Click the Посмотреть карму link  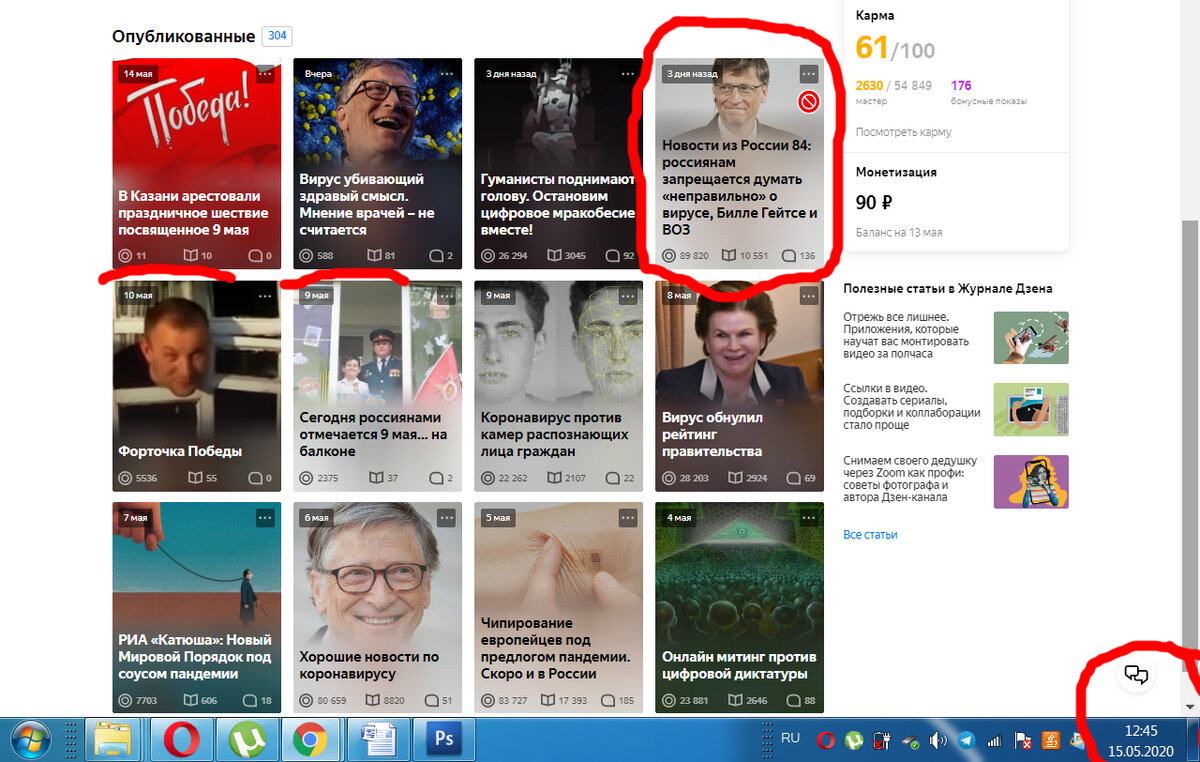pos(904,132)
